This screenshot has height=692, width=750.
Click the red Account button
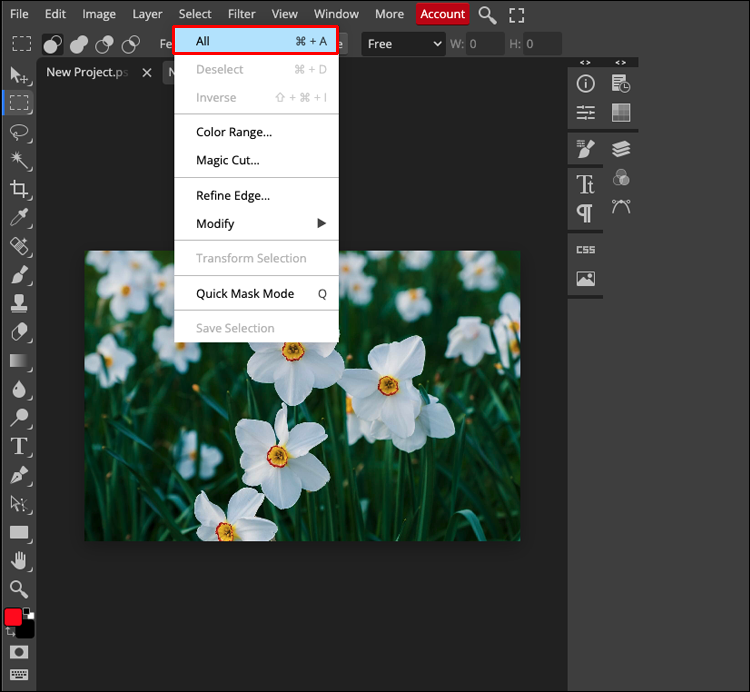click(442, 14)
